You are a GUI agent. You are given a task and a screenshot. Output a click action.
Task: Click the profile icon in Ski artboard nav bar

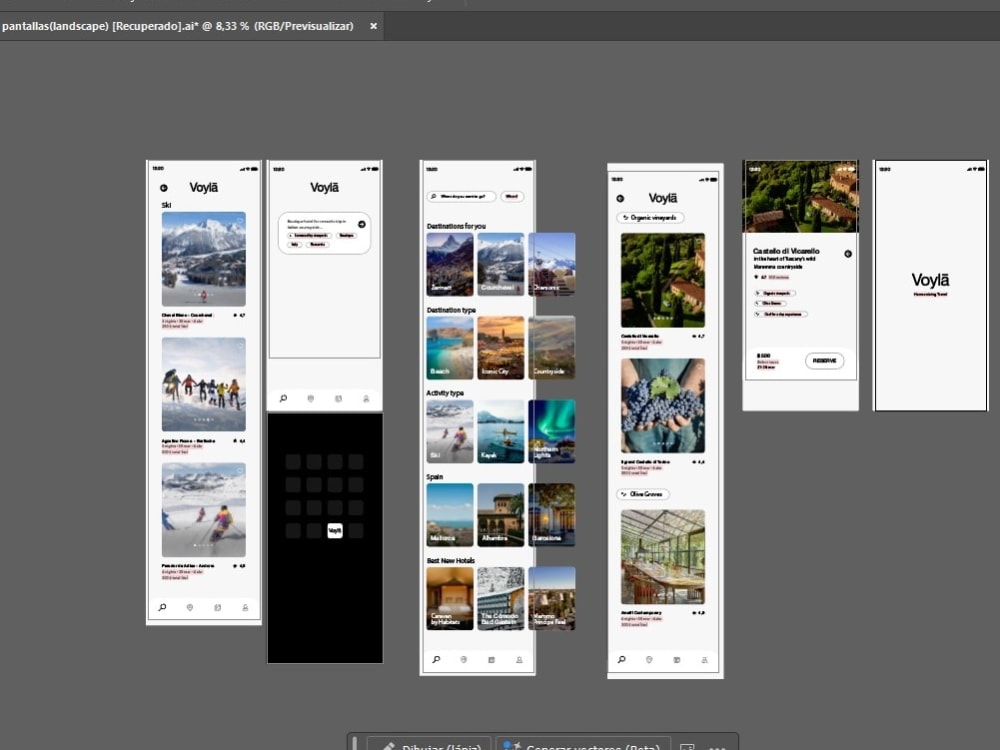tap(245, 607)
